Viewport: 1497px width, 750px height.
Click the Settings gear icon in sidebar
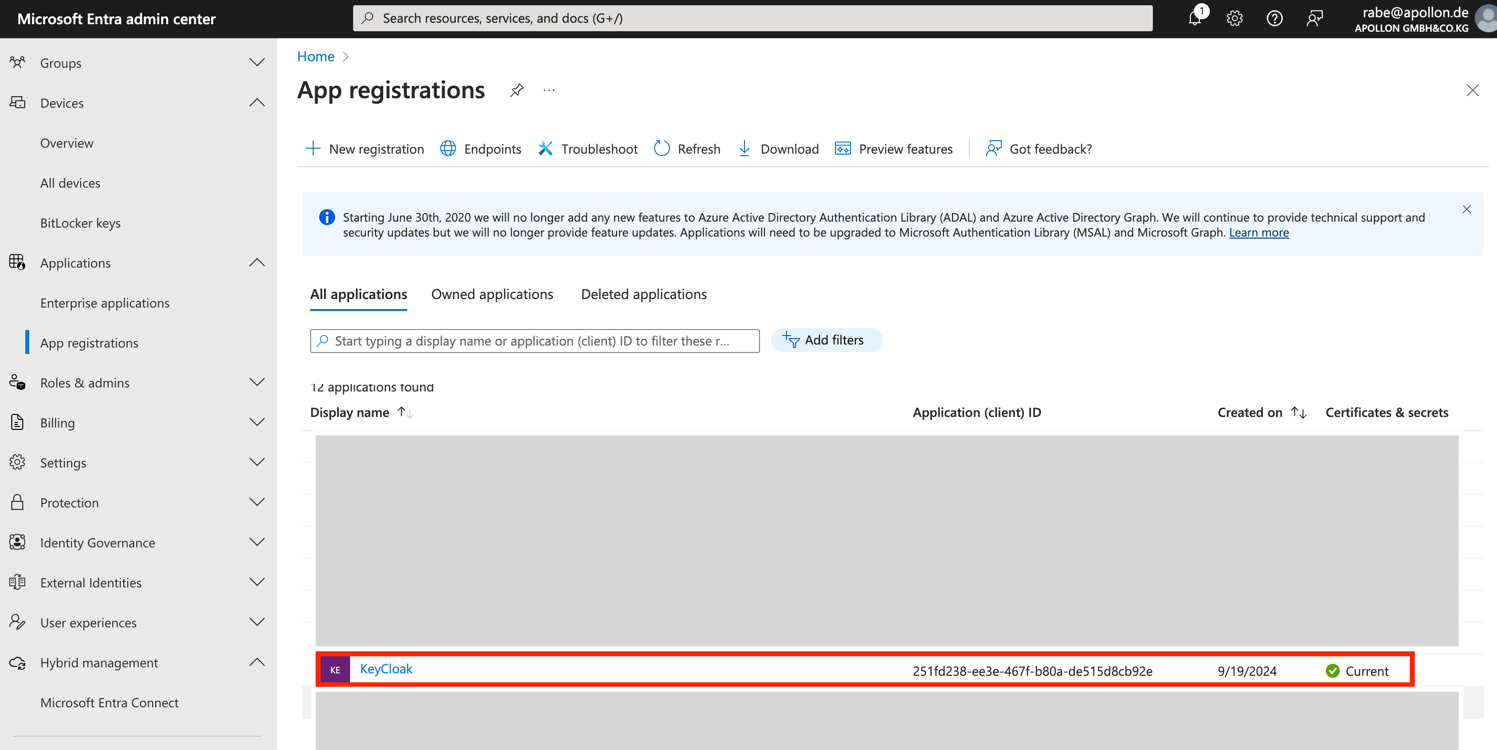tap(17, 462)
